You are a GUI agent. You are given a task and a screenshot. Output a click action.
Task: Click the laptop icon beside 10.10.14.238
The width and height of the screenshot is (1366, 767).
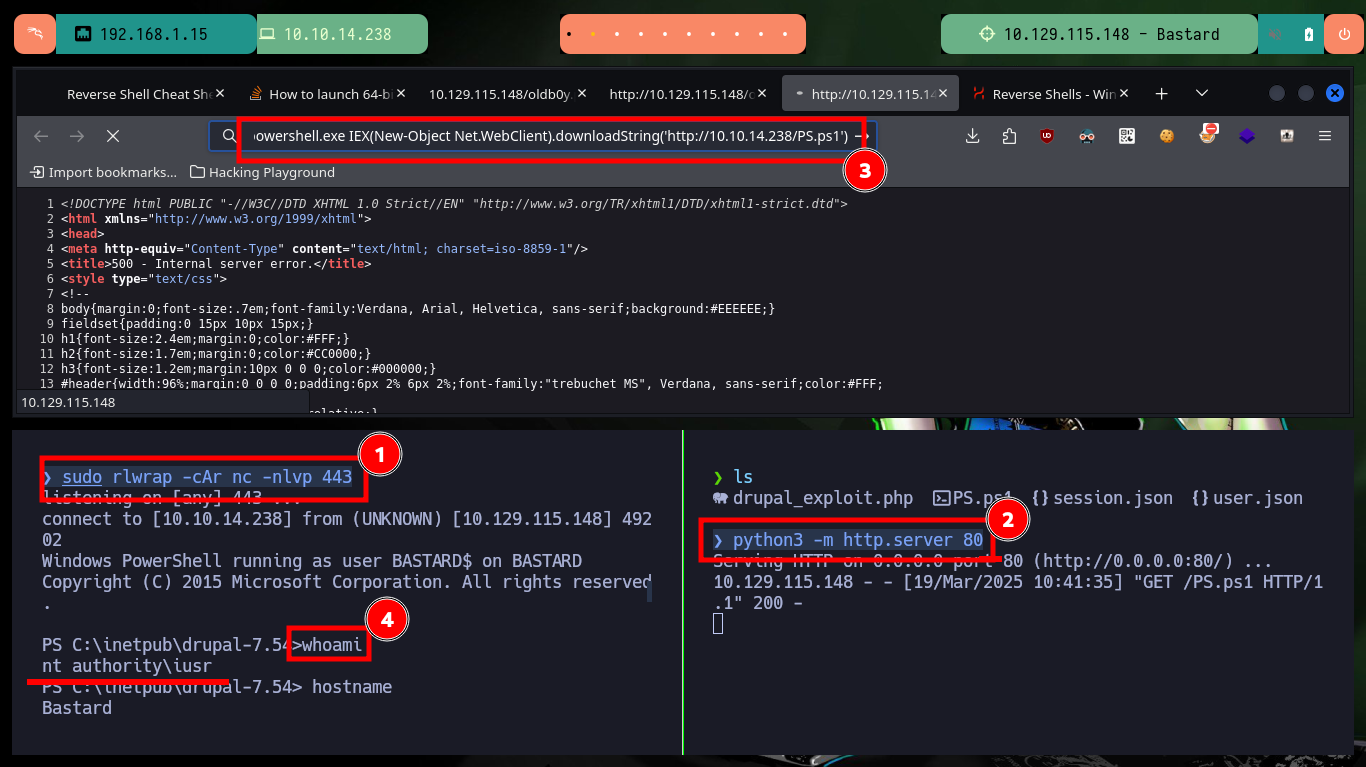tap(267, 34)
